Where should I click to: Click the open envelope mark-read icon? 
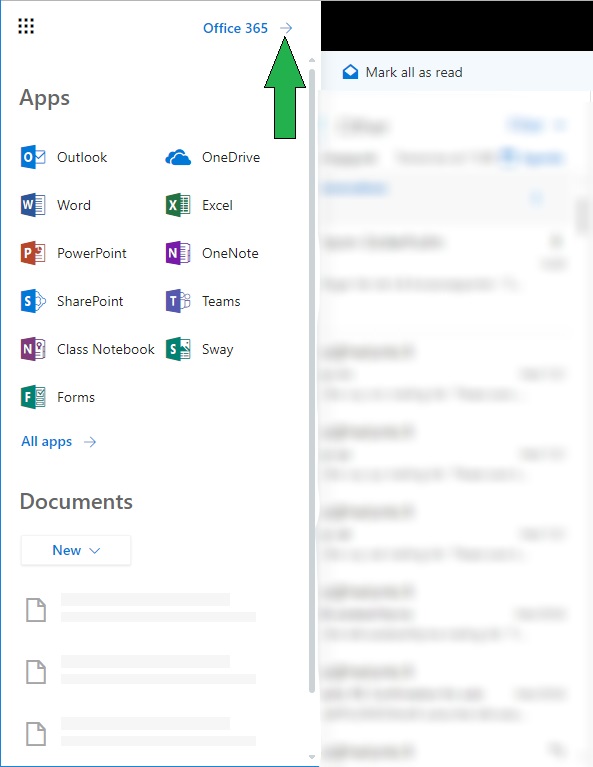click(350, 72)
